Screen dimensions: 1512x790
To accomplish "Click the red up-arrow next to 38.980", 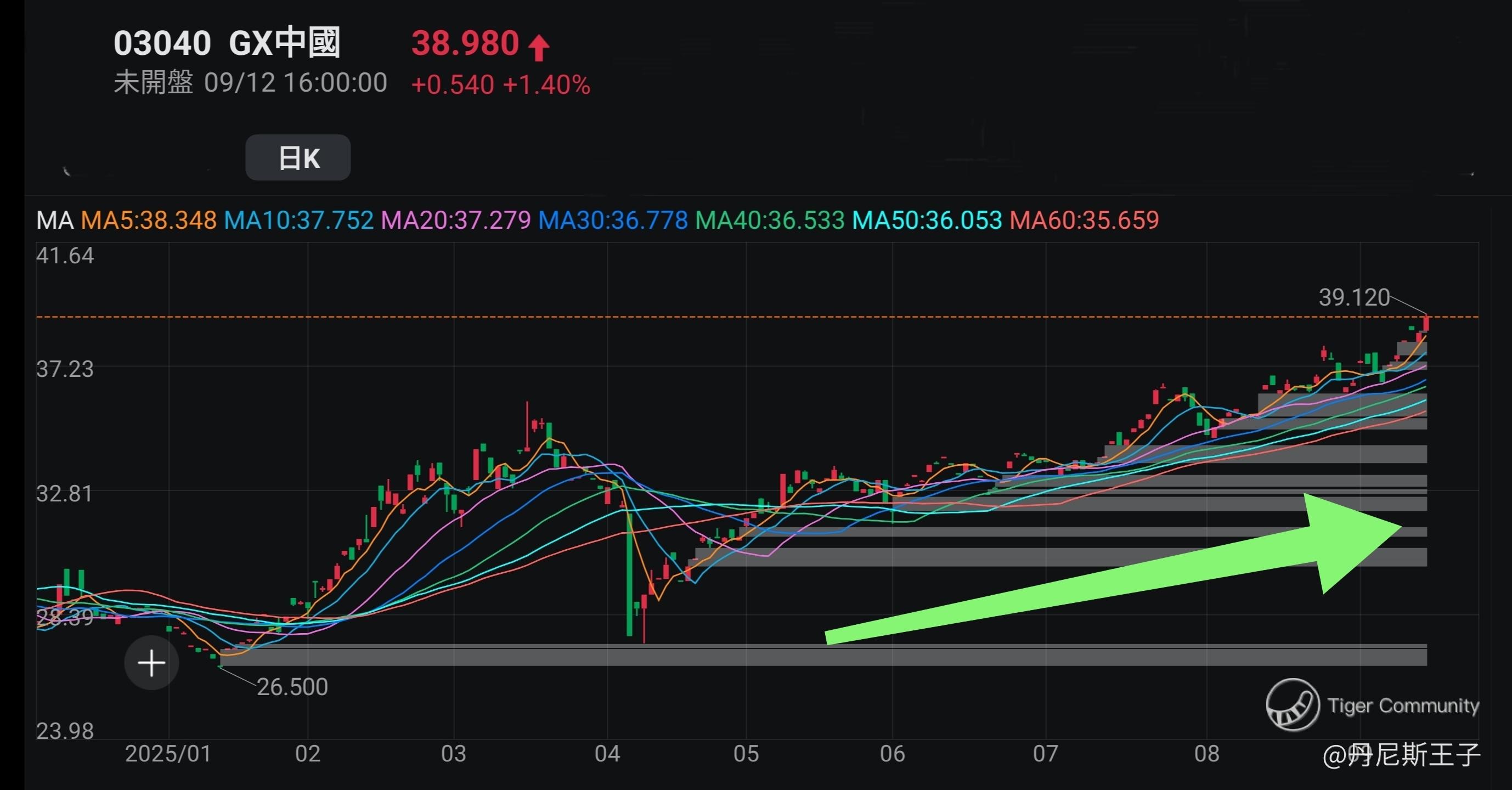I will (539, 48).
